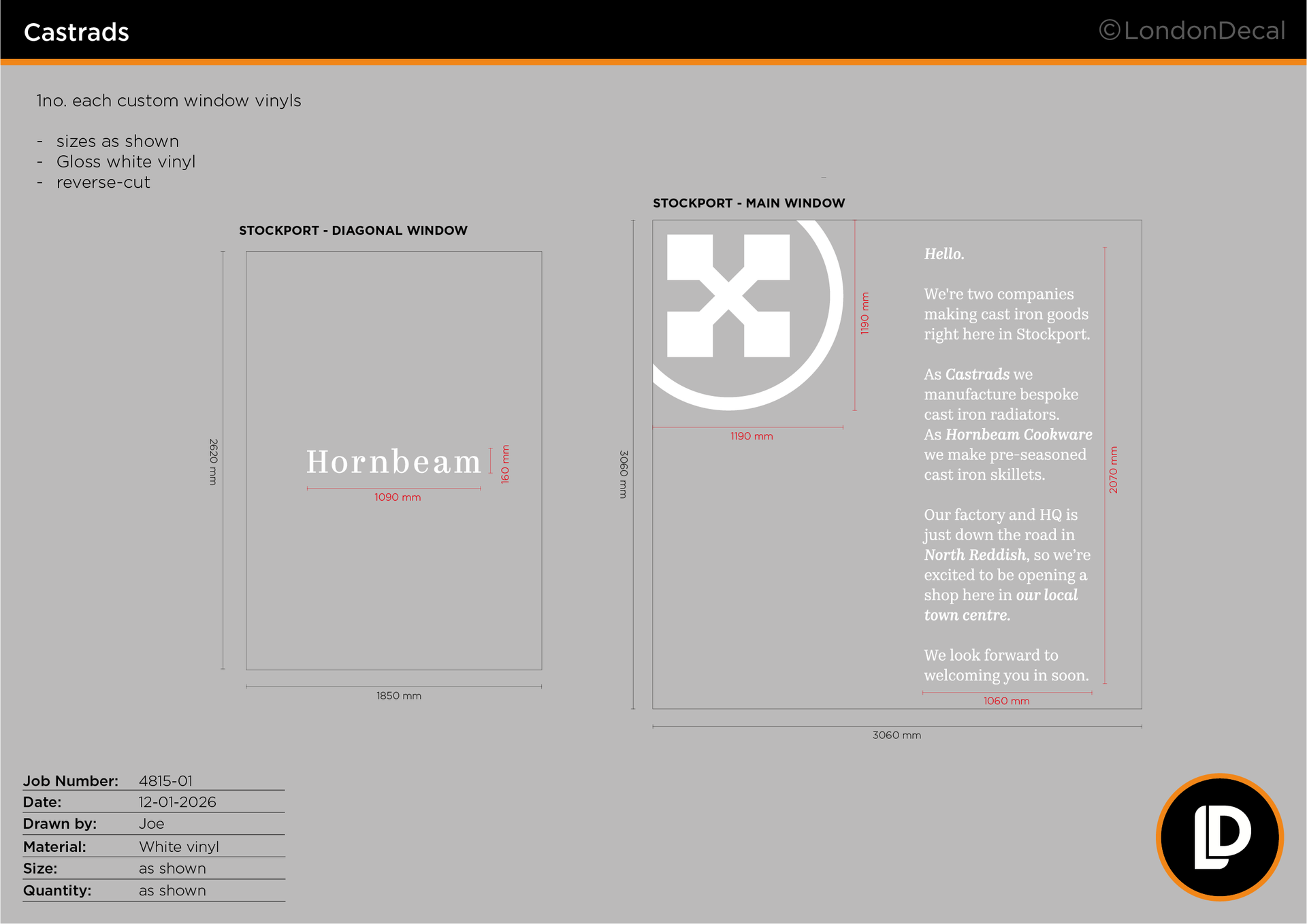1307x924 pixels.
Task: Click the job number value 4815-01
Action: click(165, 781)
